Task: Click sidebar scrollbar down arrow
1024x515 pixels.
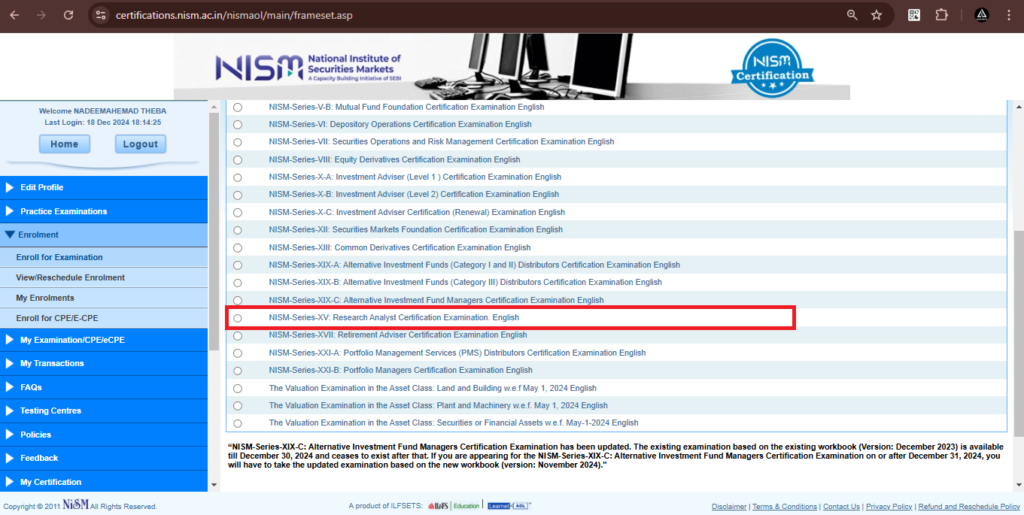Action: (214, 485)
